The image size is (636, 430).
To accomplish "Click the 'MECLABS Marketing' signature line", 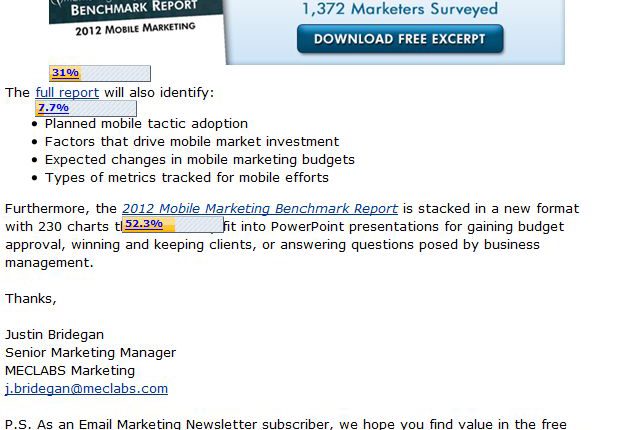I will (70, 371).
